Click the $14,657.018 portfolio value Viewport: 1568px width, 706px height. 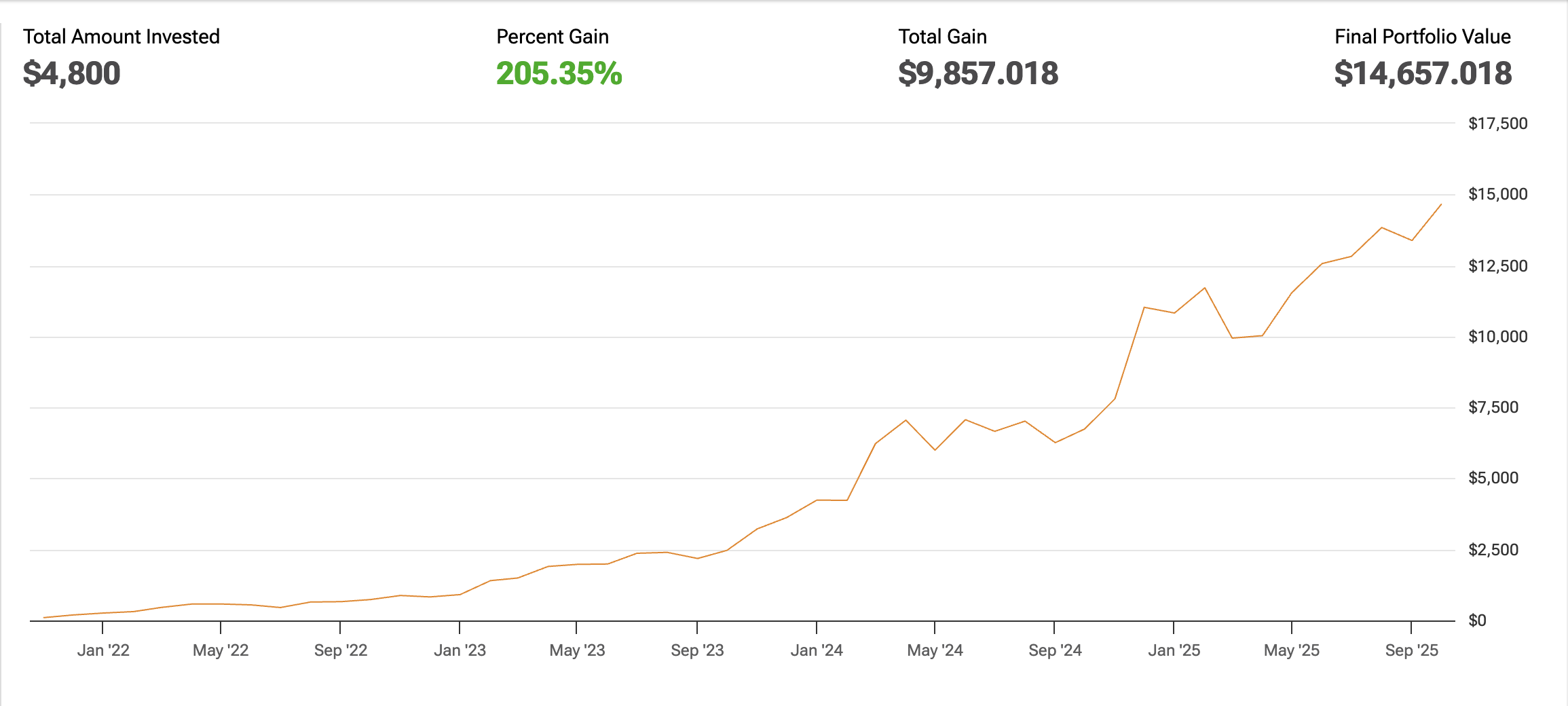[1423, 73]
